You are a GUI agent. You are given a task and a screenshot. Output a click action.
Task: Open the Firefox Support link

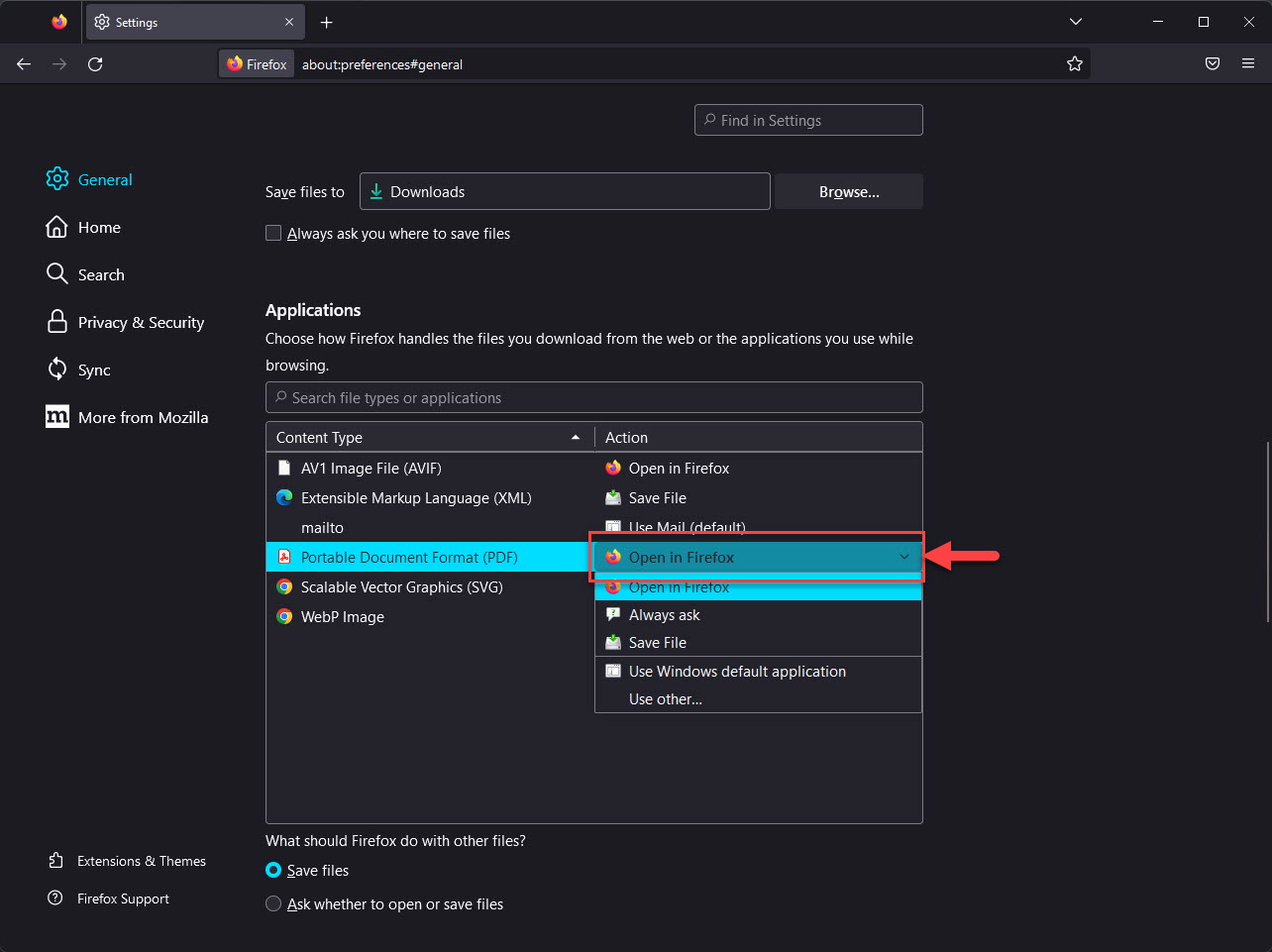(123, 899)
